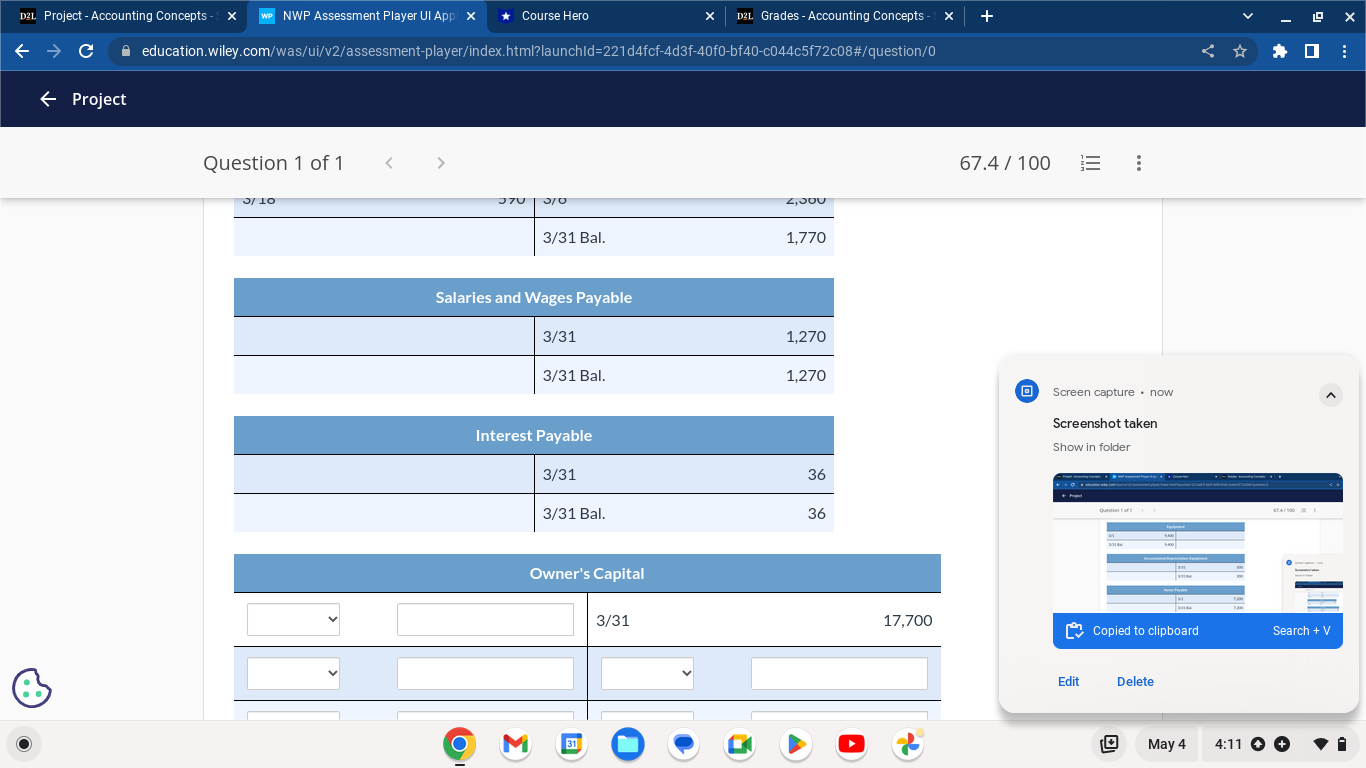The width and height of the screenshot is (1366, 768).
Task: Open the question list icon beside the score
Action: coord(1090,163)
